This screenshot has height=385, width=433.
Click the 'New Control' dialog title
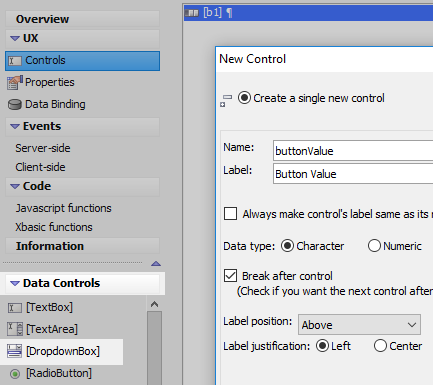(x=252, y=59)
